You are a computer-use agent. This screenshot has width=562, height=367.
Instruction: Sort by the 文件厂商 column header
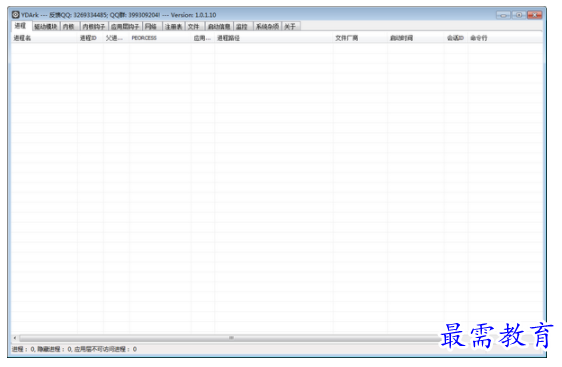360,38
